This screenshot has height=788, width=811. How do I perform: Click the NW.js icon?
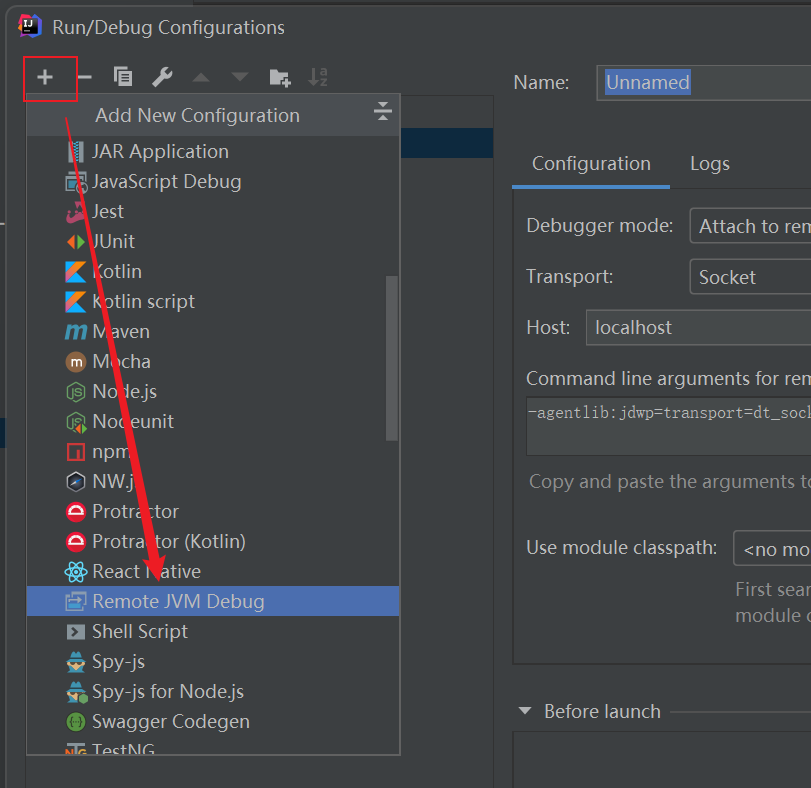[76, 482]
